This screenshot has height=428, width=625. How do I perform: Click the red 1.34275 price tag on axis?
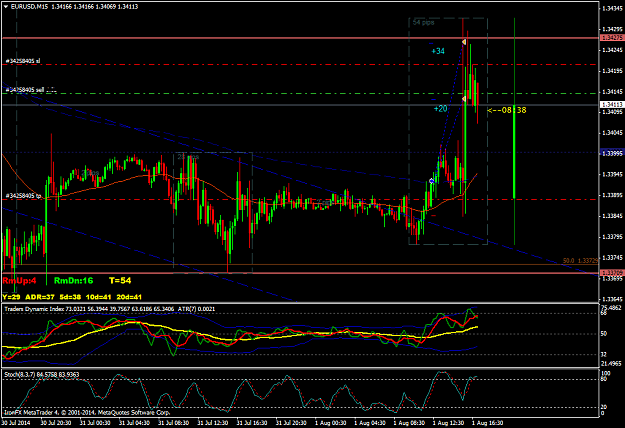(612, 37)
